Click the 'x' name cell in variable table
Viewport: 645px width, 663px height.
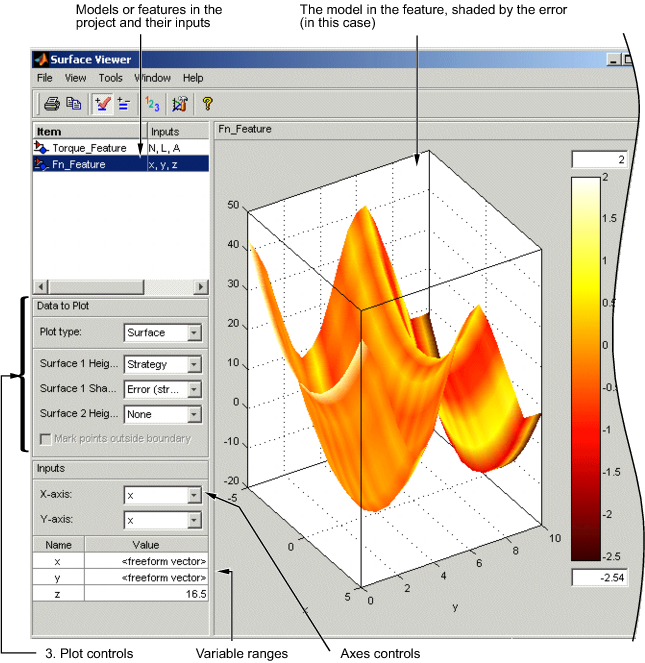pyautogui.click(x=58, y=561)
